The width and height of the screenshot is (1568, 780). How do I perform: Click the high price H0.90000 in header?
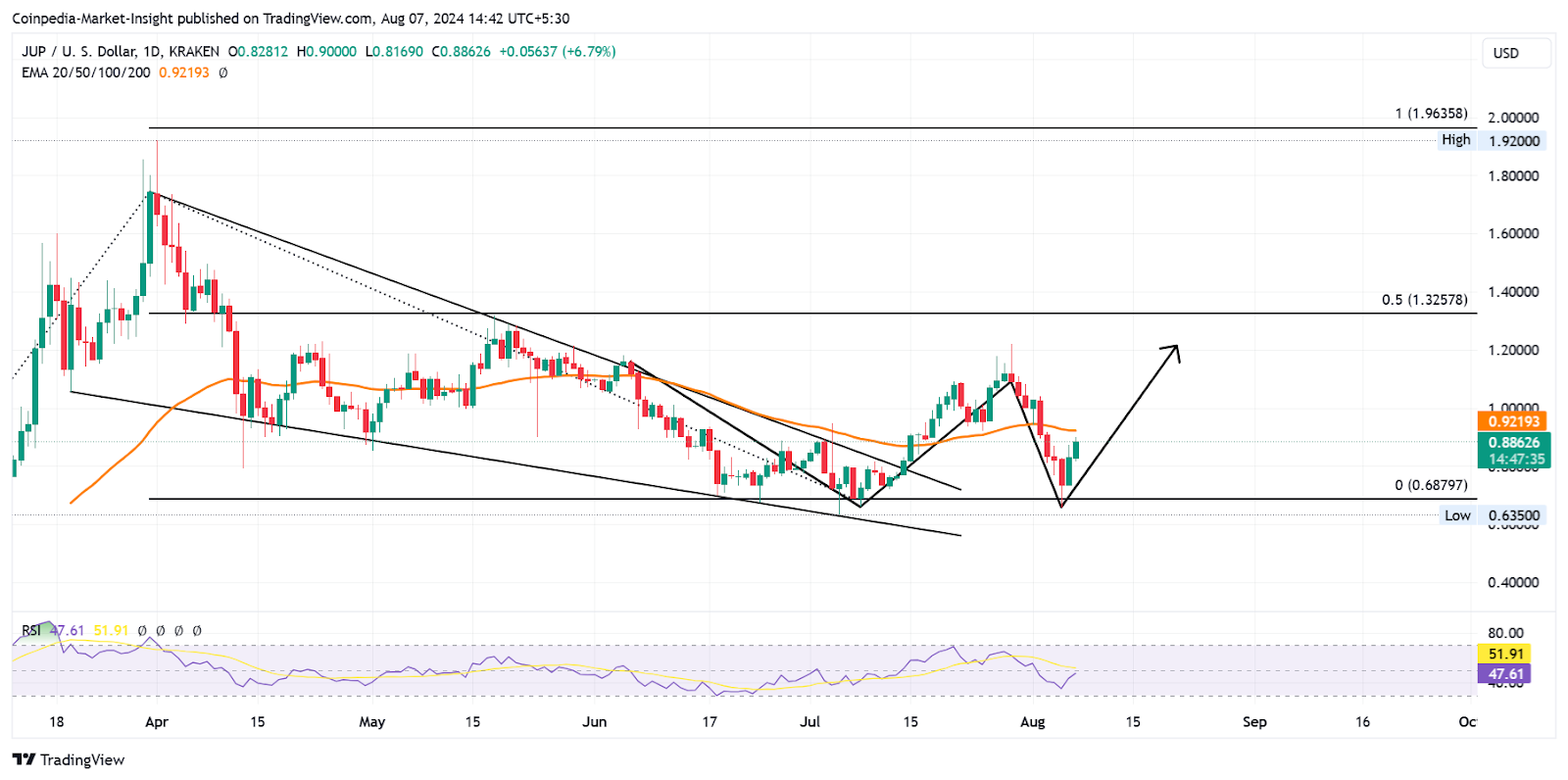pyautogui.click(x=326, y=51)
